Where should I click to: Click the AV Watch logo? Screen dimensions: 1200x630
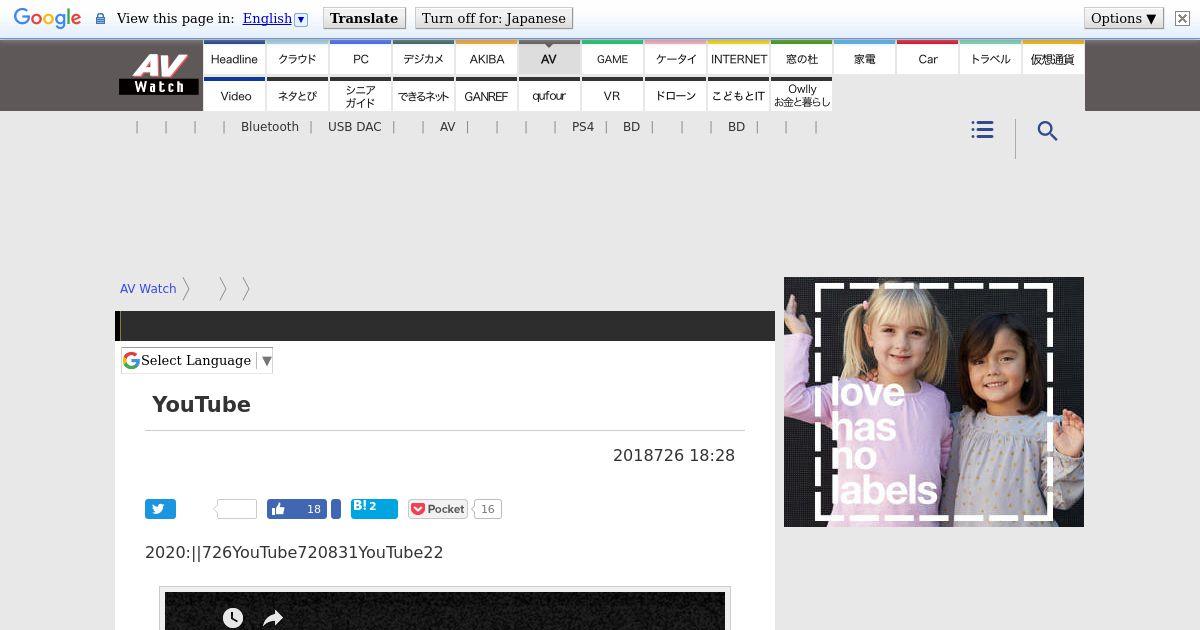tap(159, 75)
